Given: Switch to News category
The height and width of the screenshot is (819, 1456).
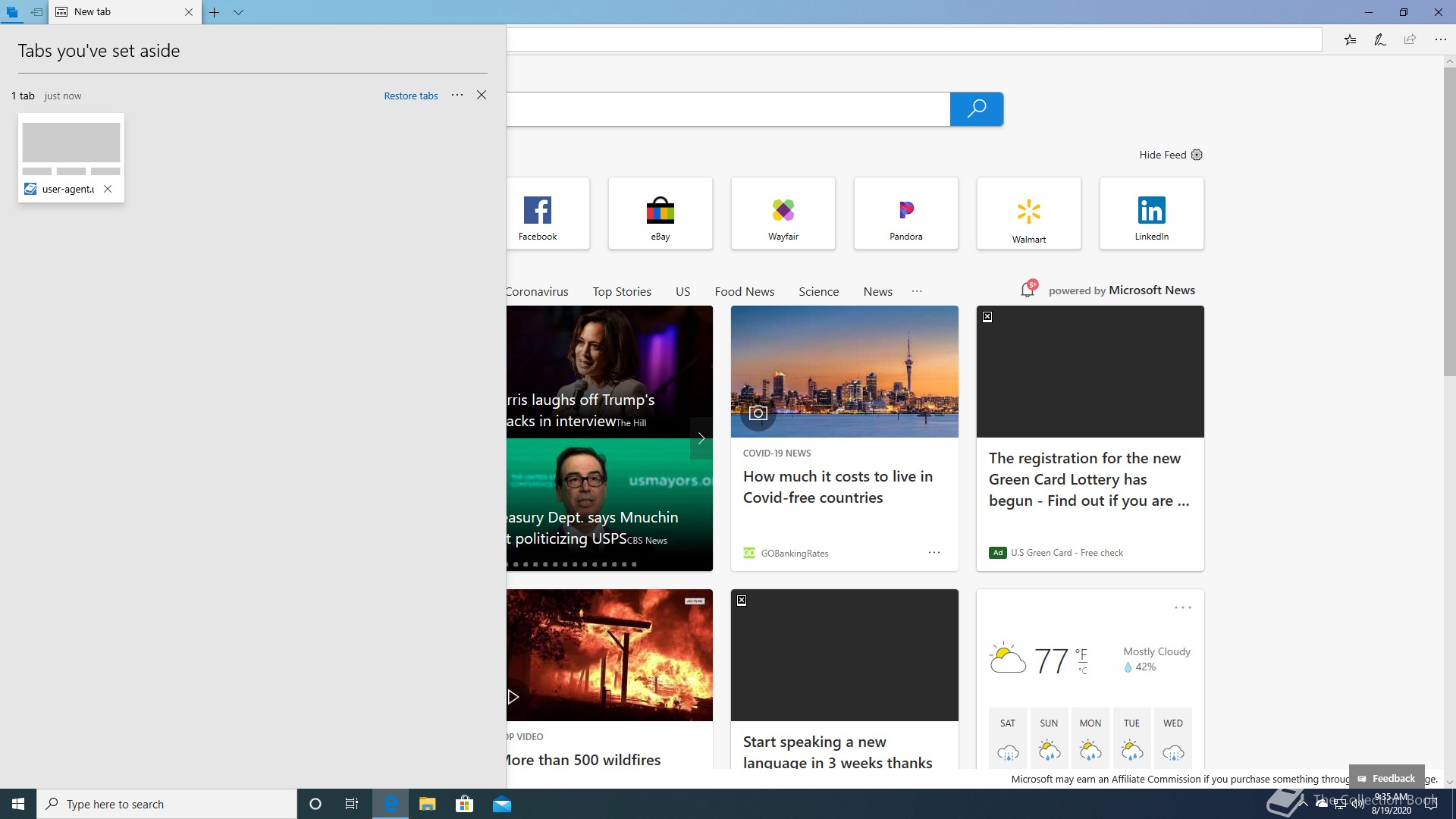Looking at the screenshot, I should pyautogui.click(x=878, y=291).
